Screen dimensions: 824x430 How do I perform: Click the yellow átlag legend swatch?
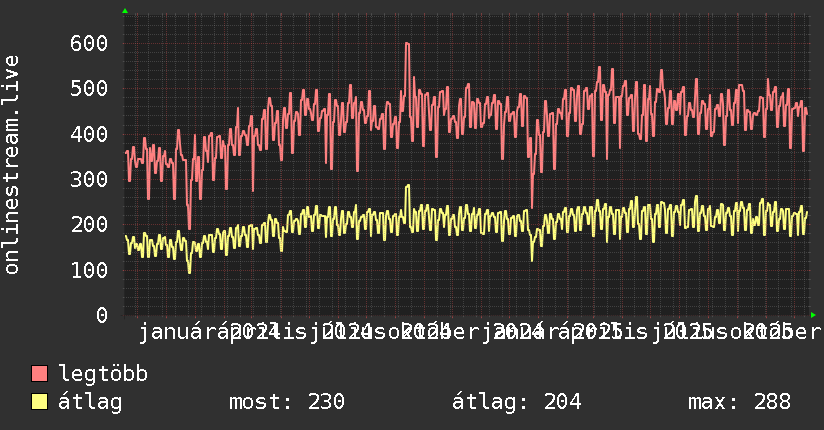click(39, 402)
